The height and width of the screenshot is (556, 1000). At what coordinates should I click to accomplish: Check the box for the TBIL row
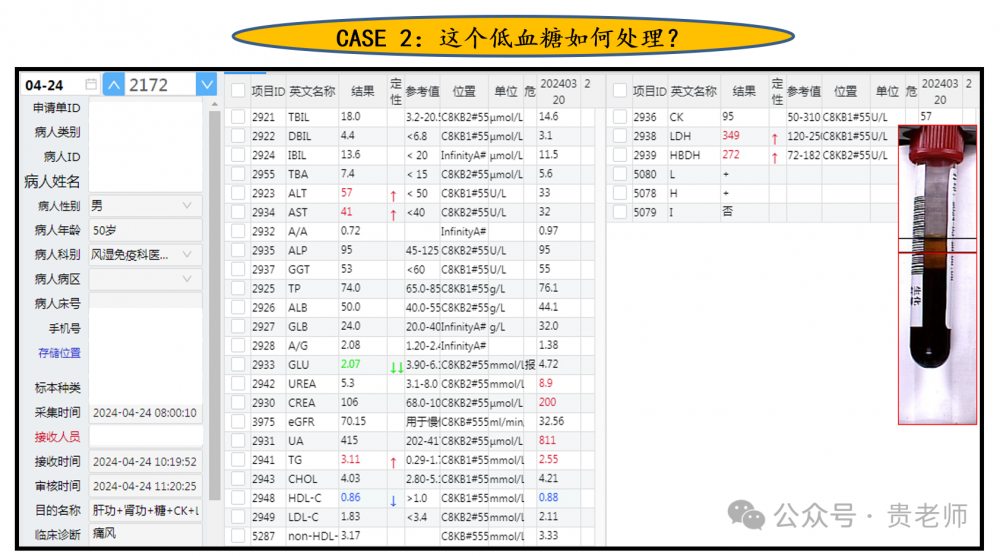point(237,117)
